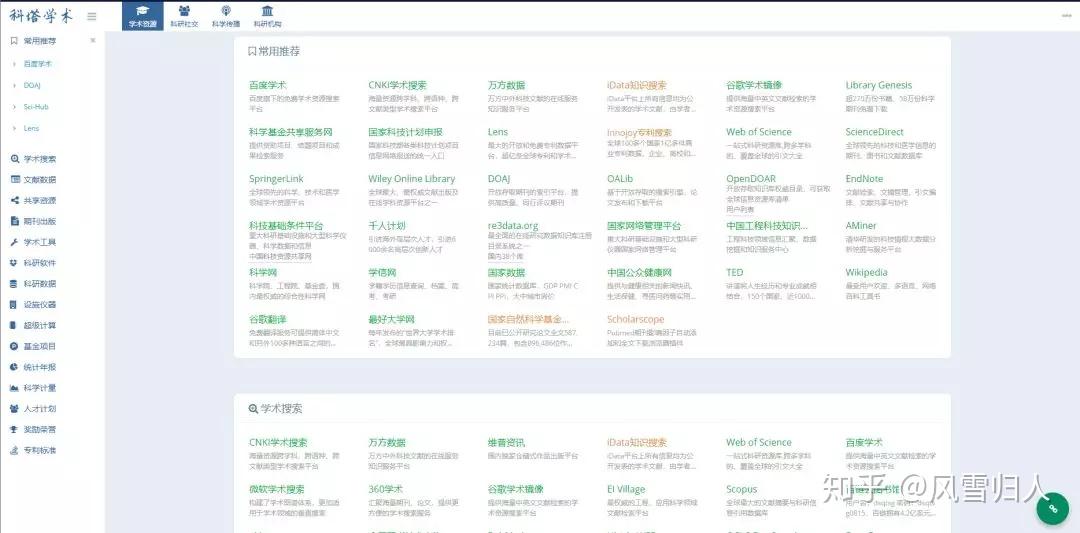
Task: Open the OALib link
Action: point(620,179)
